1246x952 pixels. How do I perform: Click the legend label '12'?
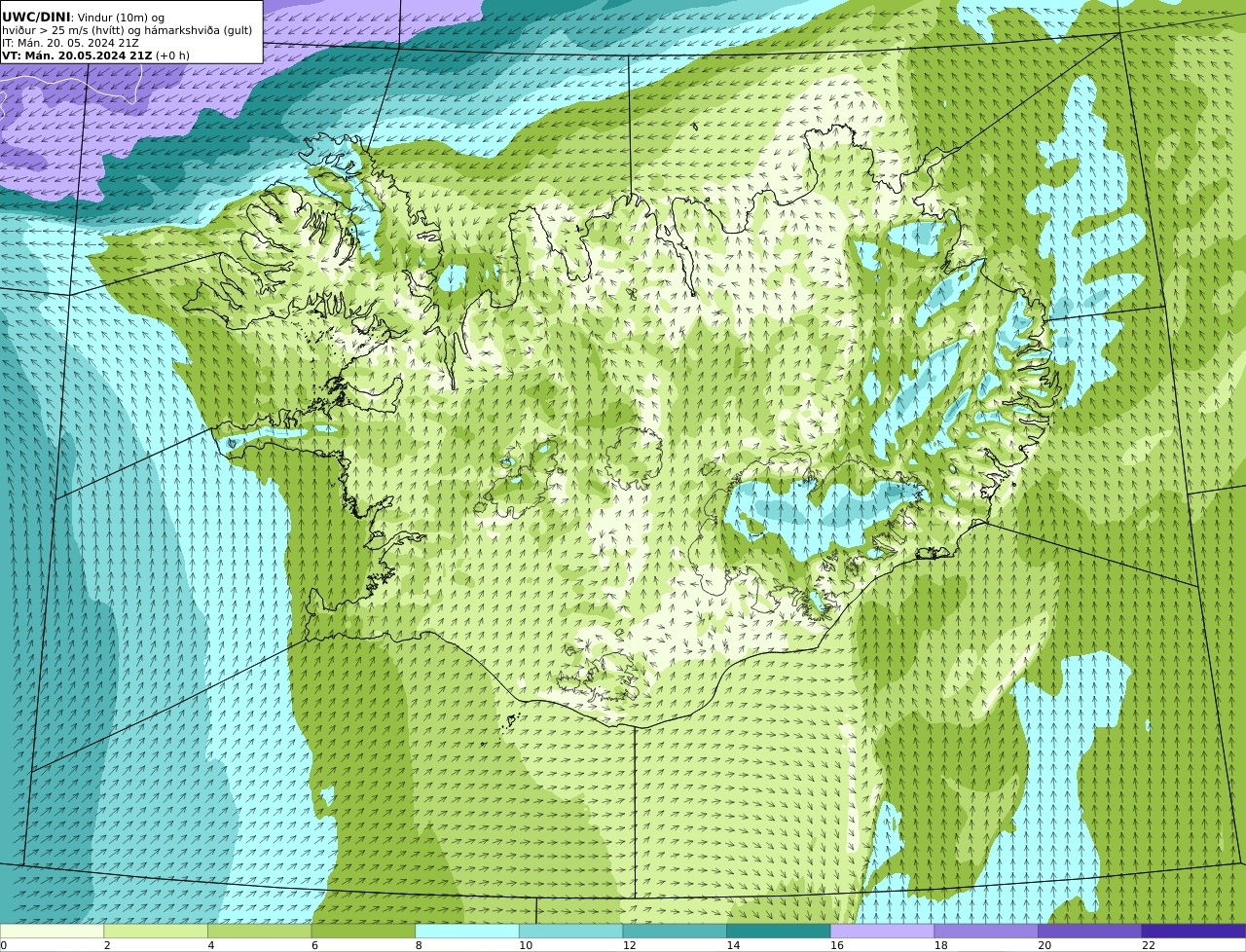tap(629, 945)
